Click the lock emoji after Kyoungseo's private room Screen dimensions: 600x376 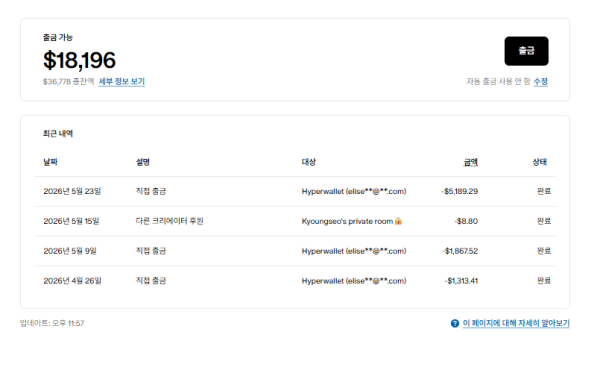point(398,221)
